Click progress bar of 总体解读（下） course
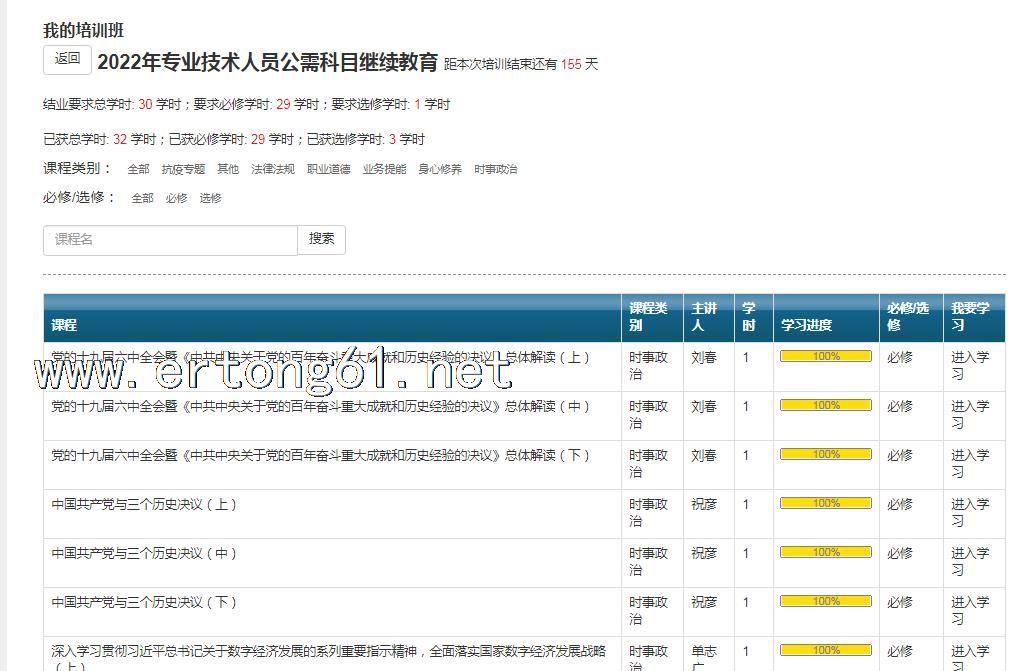The width and height of the screenshot is (1027, 671). (825, 454)
